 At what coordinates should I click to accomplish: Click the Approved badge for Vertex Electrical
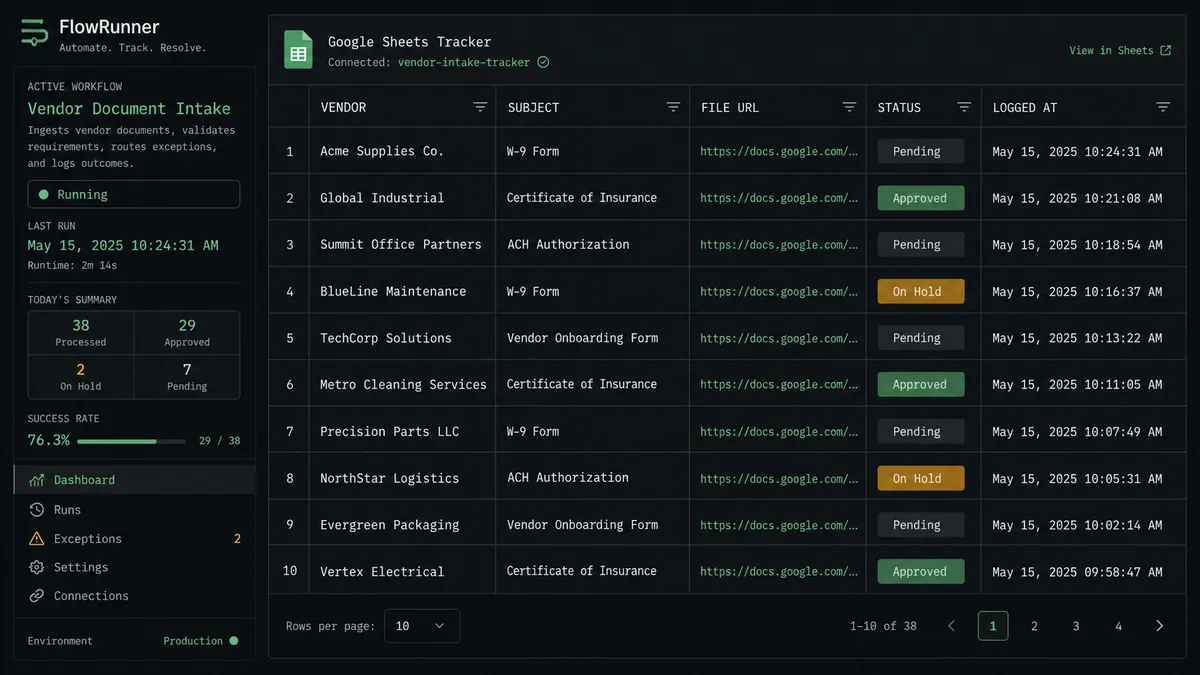point(921,571)
